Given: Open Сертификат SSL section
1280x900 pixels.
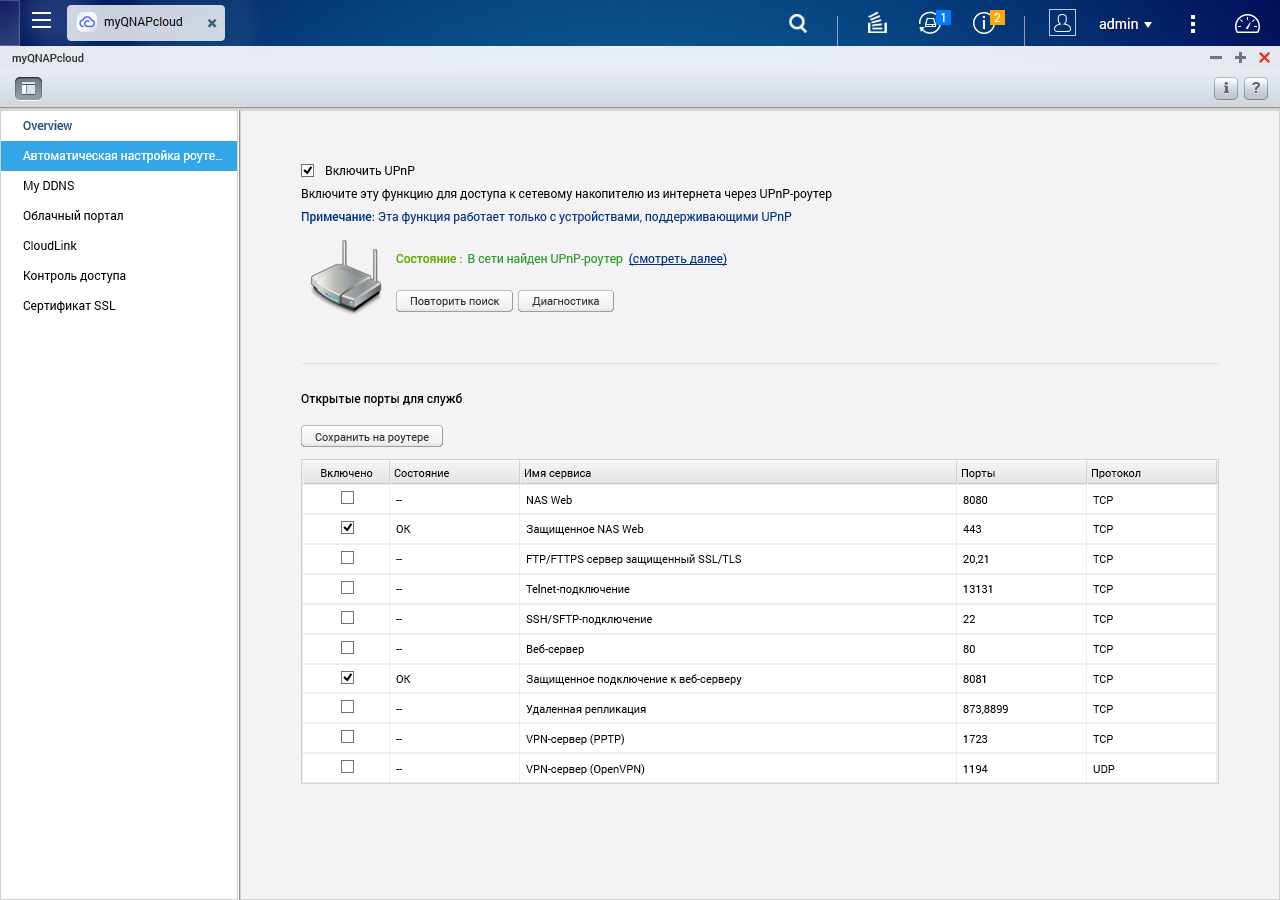Looking at the screenshot, I should [x=69, y=306].
